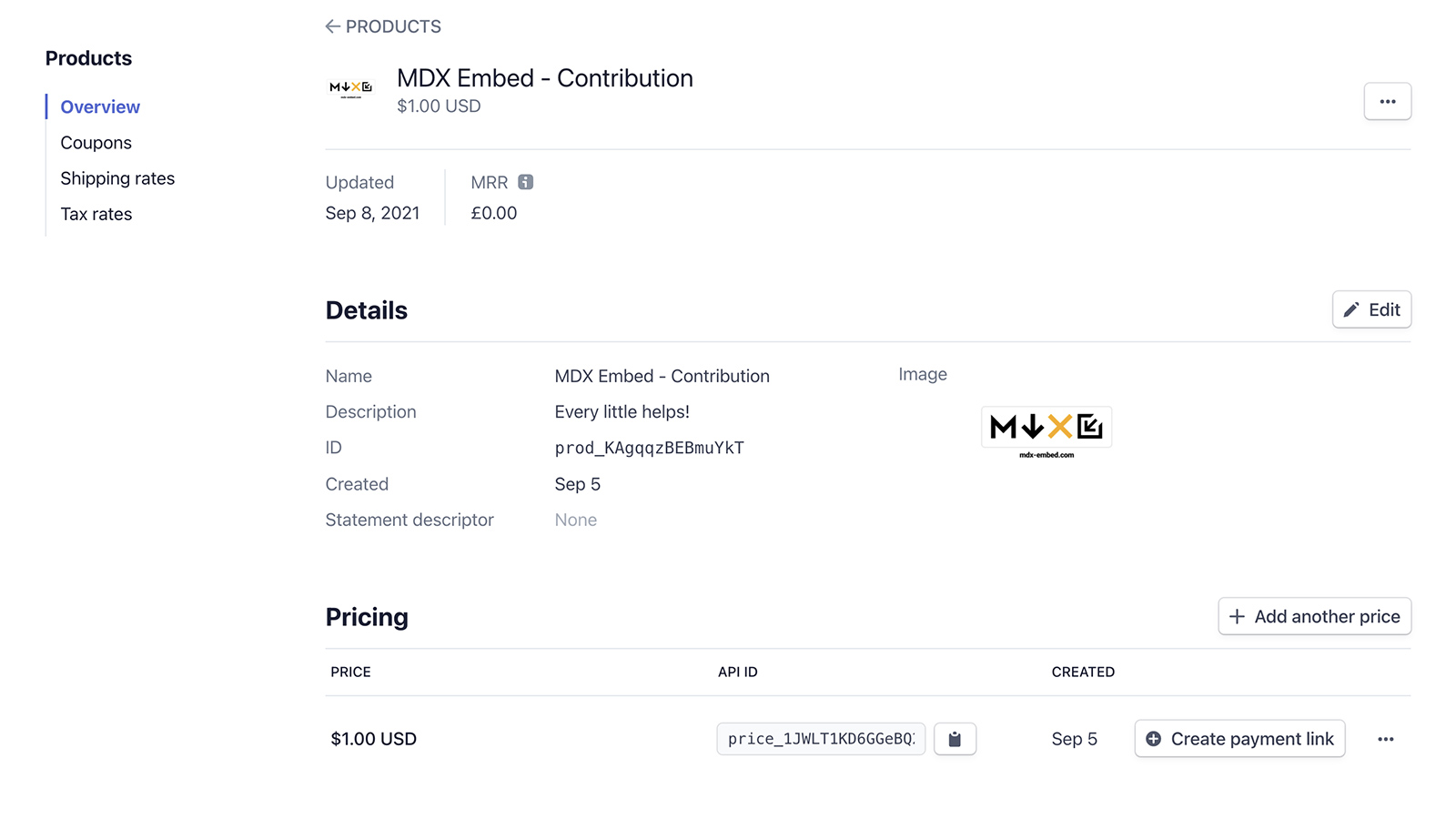This screenshot has height=819, width=1456.
Task: Copy the price API ID to clipboard
Action: (955, 739)
